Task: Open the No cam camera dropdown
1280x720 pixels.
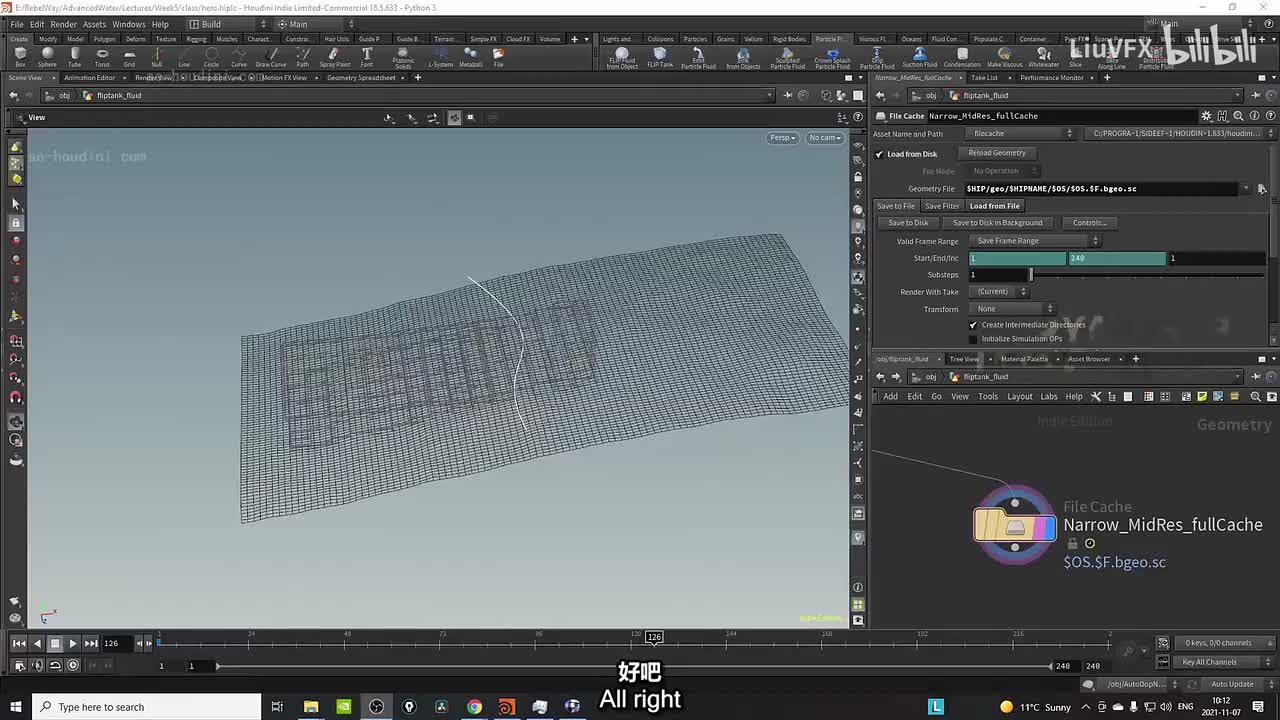Action: pos(825,138)
